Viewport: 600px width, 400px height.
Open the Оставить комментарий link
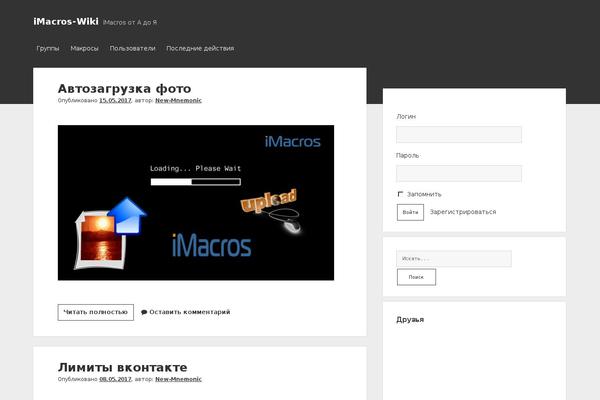coord(190,312)
